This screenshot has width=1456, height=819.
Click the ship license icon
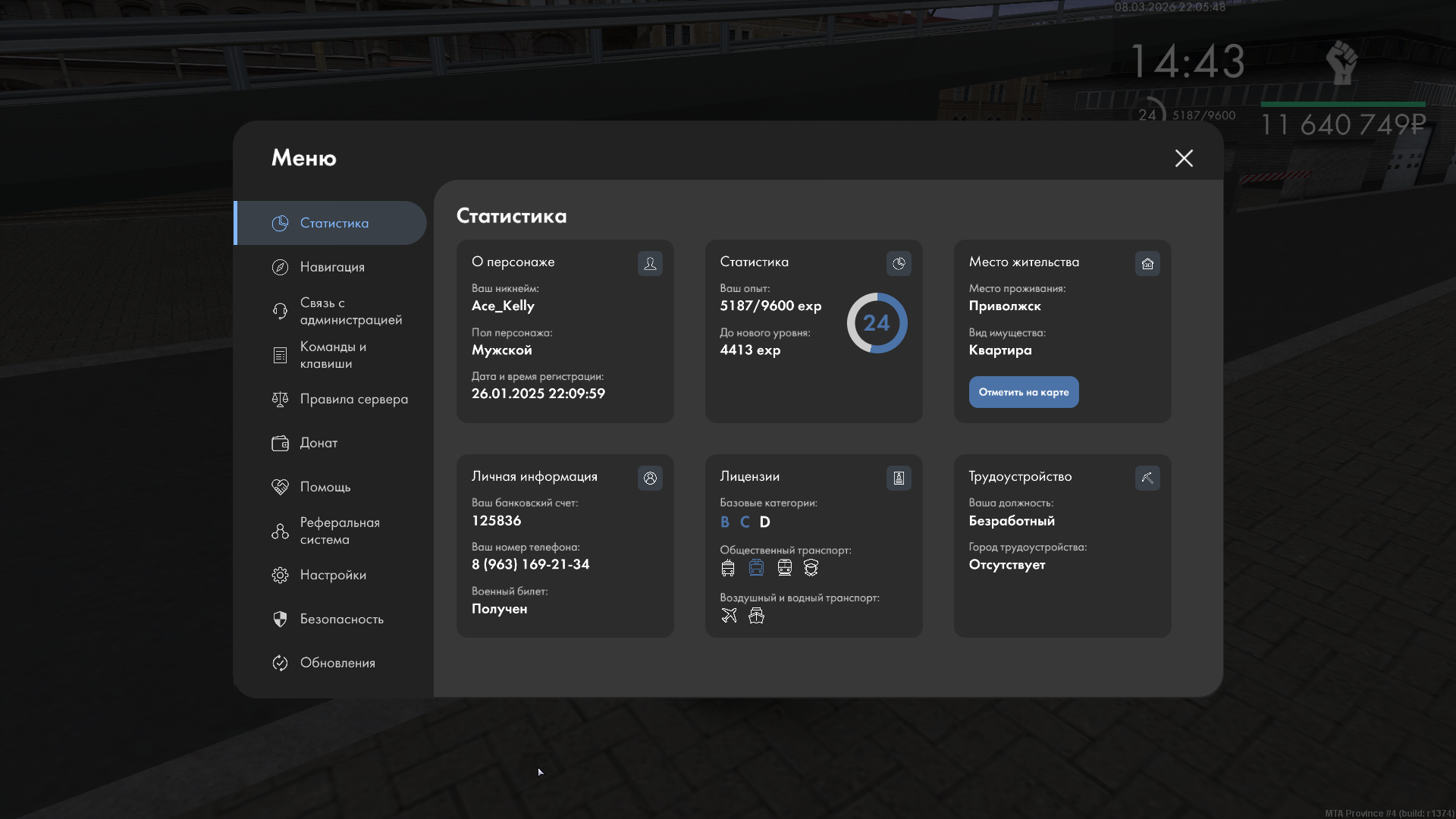pos(756,615)
